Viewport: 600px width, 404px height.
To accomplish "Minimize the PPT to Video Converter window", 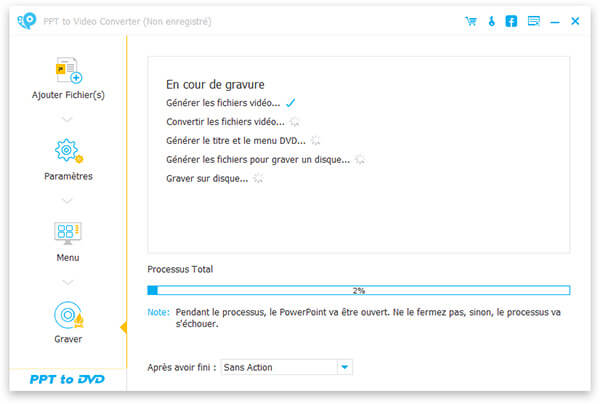I will (x=555, y=21).
